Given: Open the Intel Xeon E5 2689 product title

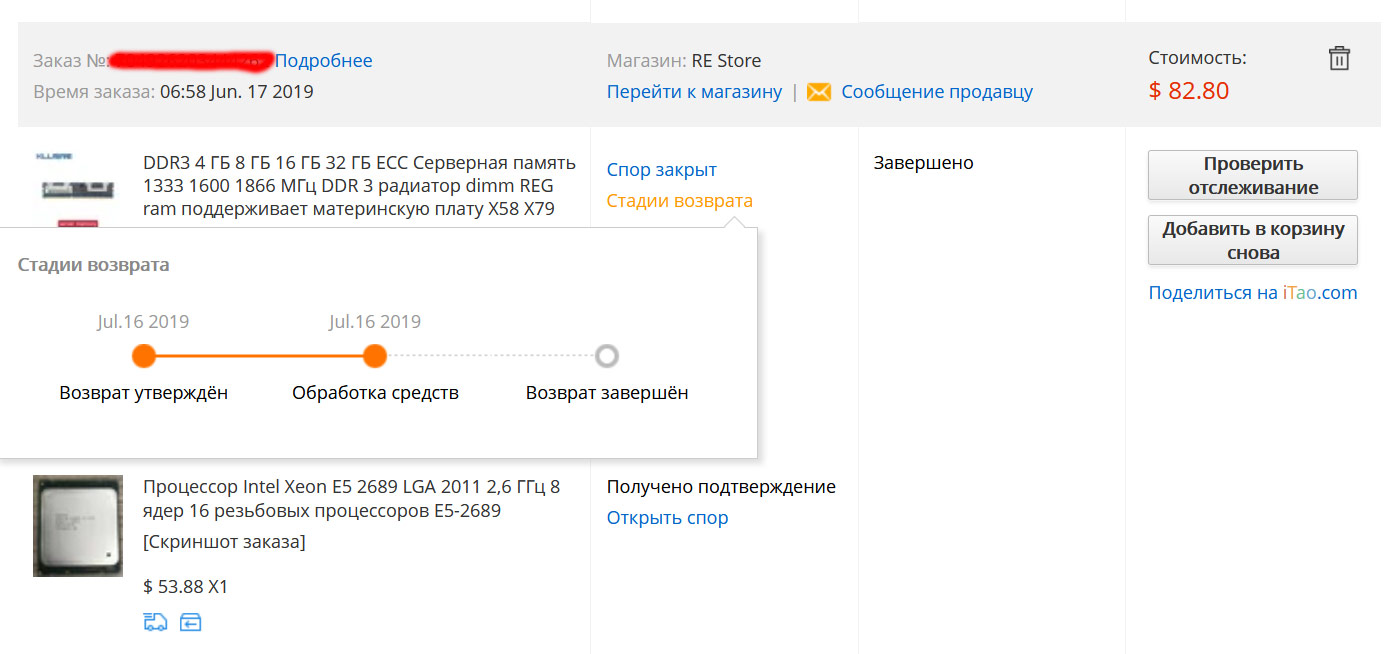Looking at the screenshot, I should [351, 499].
